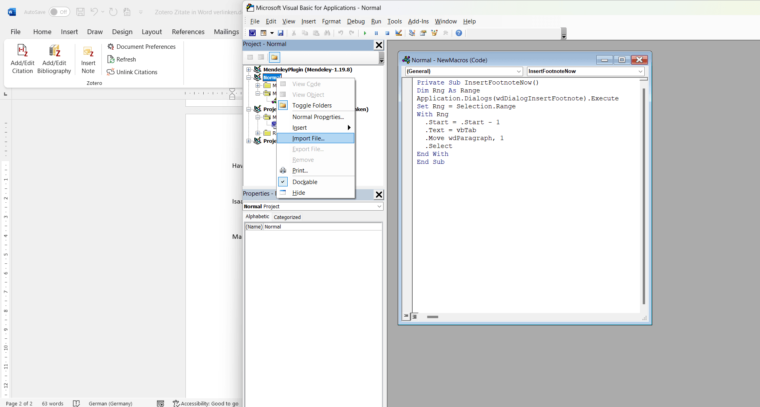Click the Run Sub green play icon

(x=364, y=33)
